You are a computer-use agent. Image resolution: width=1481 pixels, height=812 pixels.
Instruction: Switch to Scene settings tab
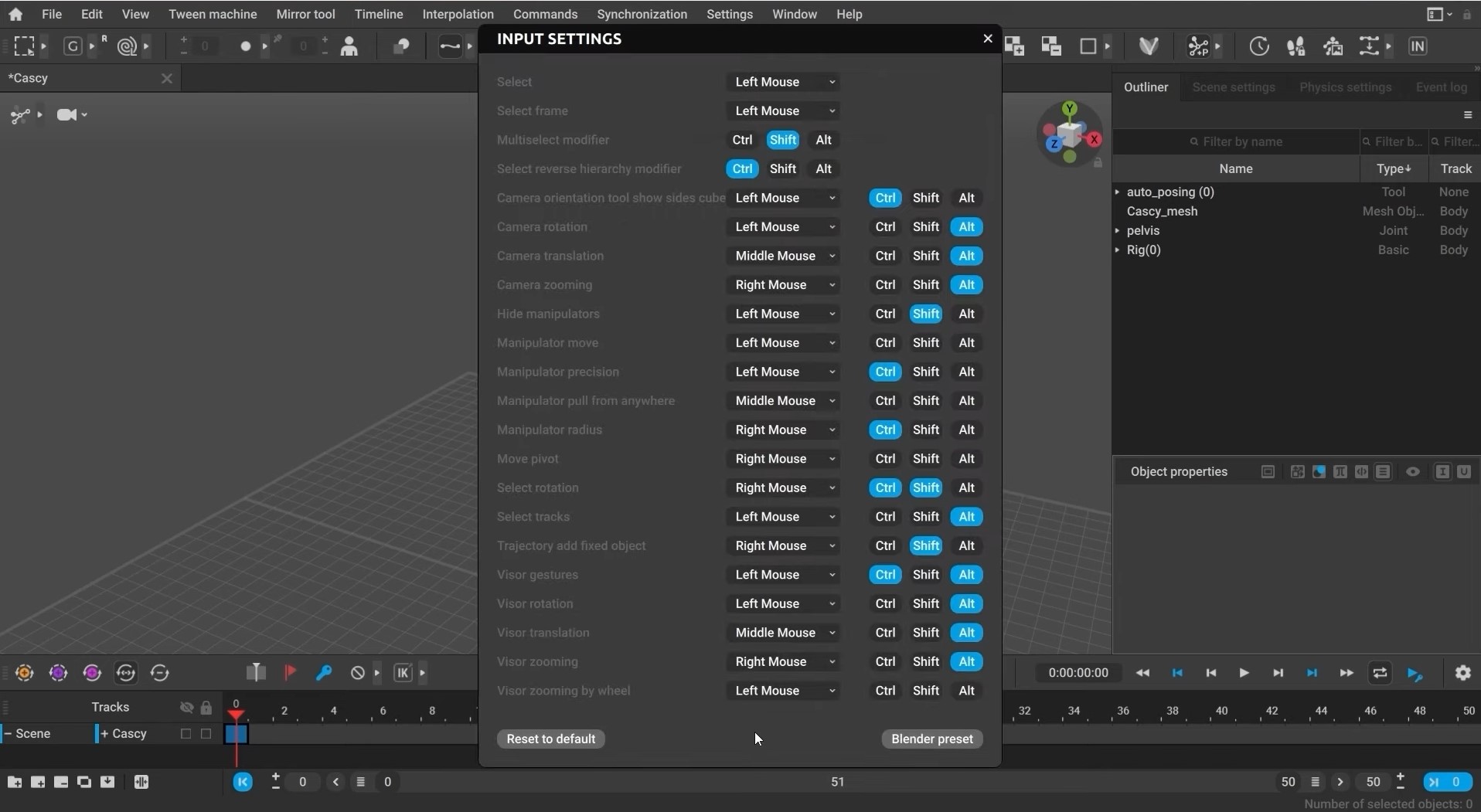pos(1233,87)
